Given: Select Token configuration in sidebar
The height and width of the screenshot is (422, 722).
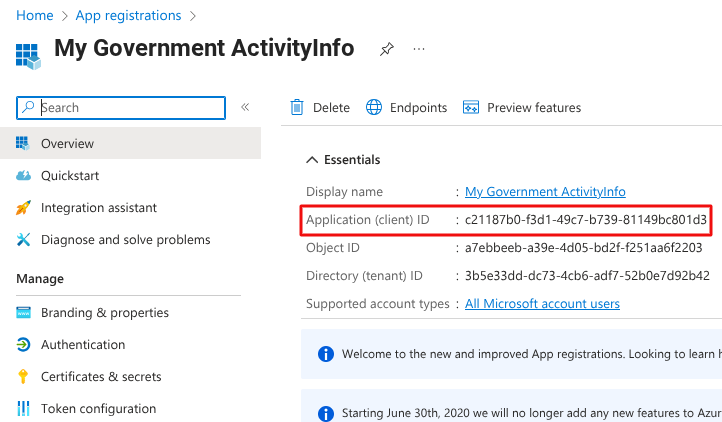Looking at the screenshot, I should pos(98,409).
